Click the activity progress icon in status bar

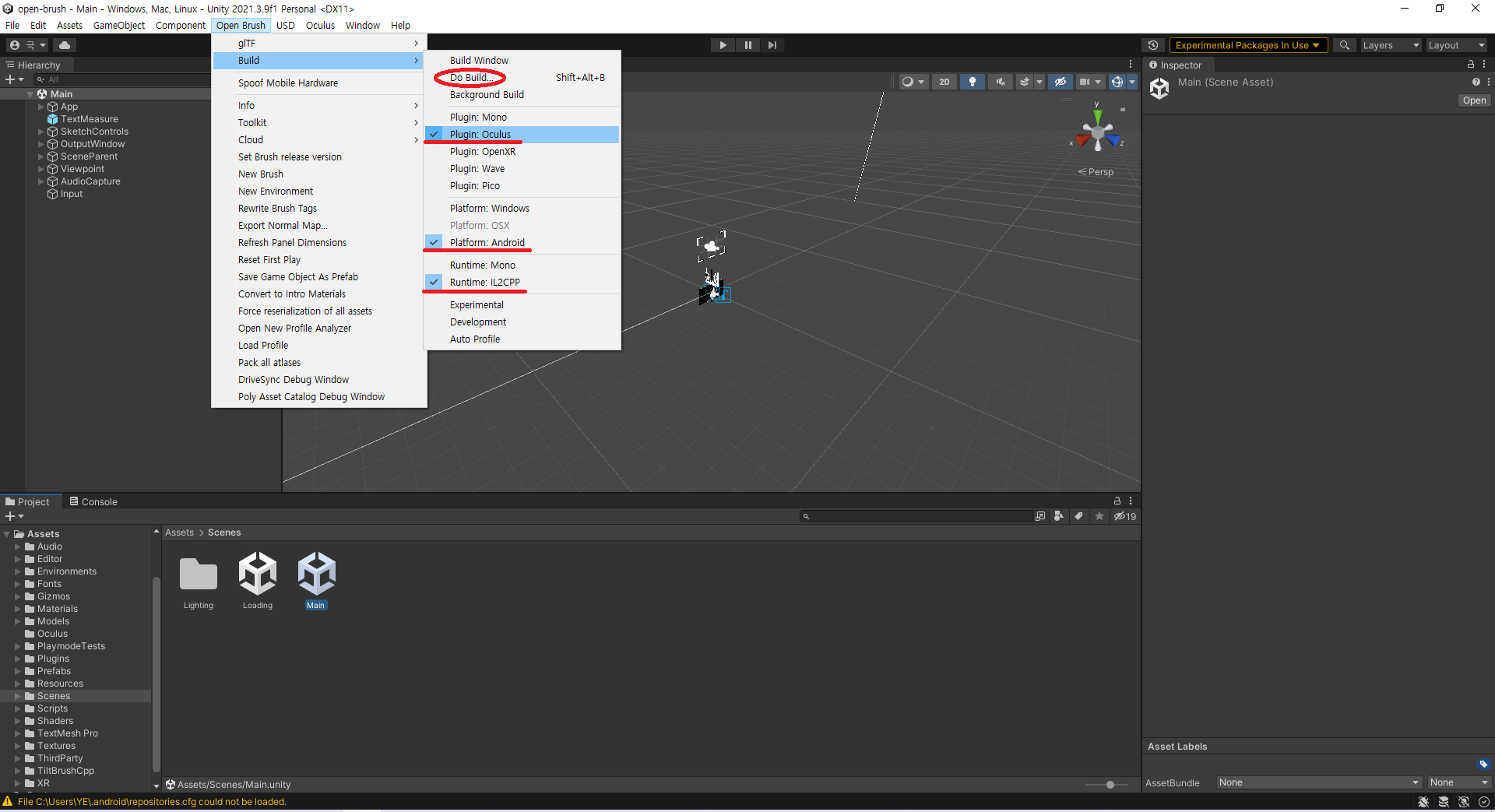pos(1484,802)
